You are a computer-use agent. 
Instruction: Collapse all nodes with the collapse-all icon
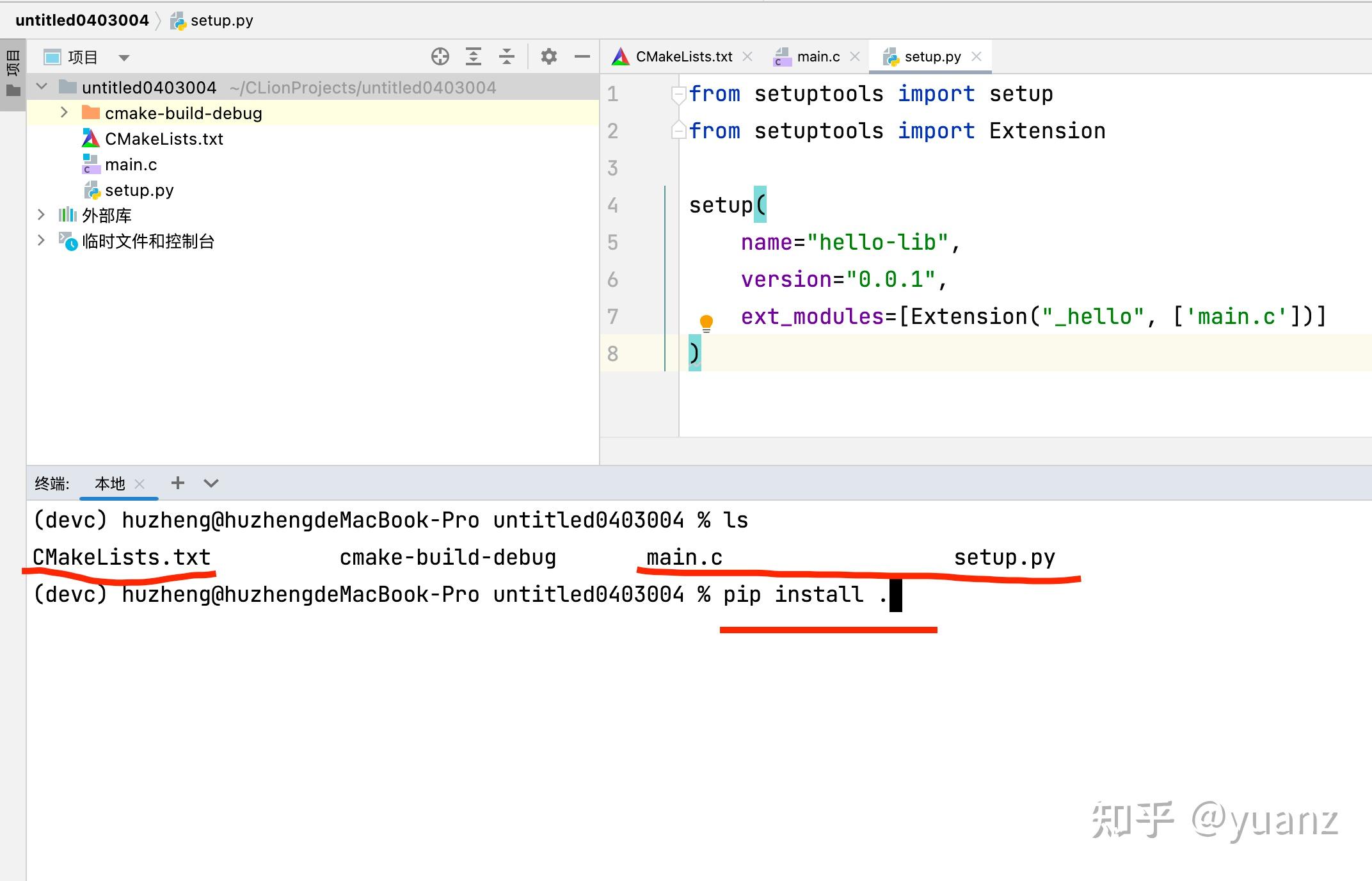[507, 56]
